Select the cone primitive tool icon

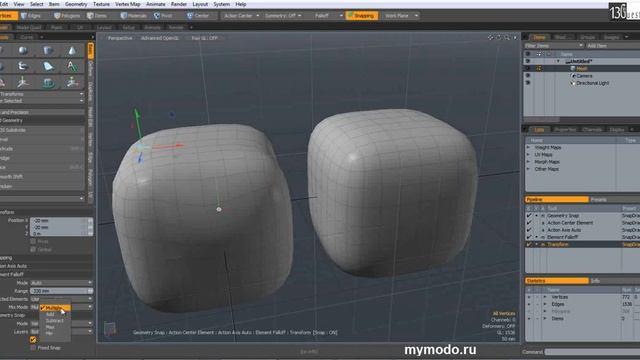72,51
